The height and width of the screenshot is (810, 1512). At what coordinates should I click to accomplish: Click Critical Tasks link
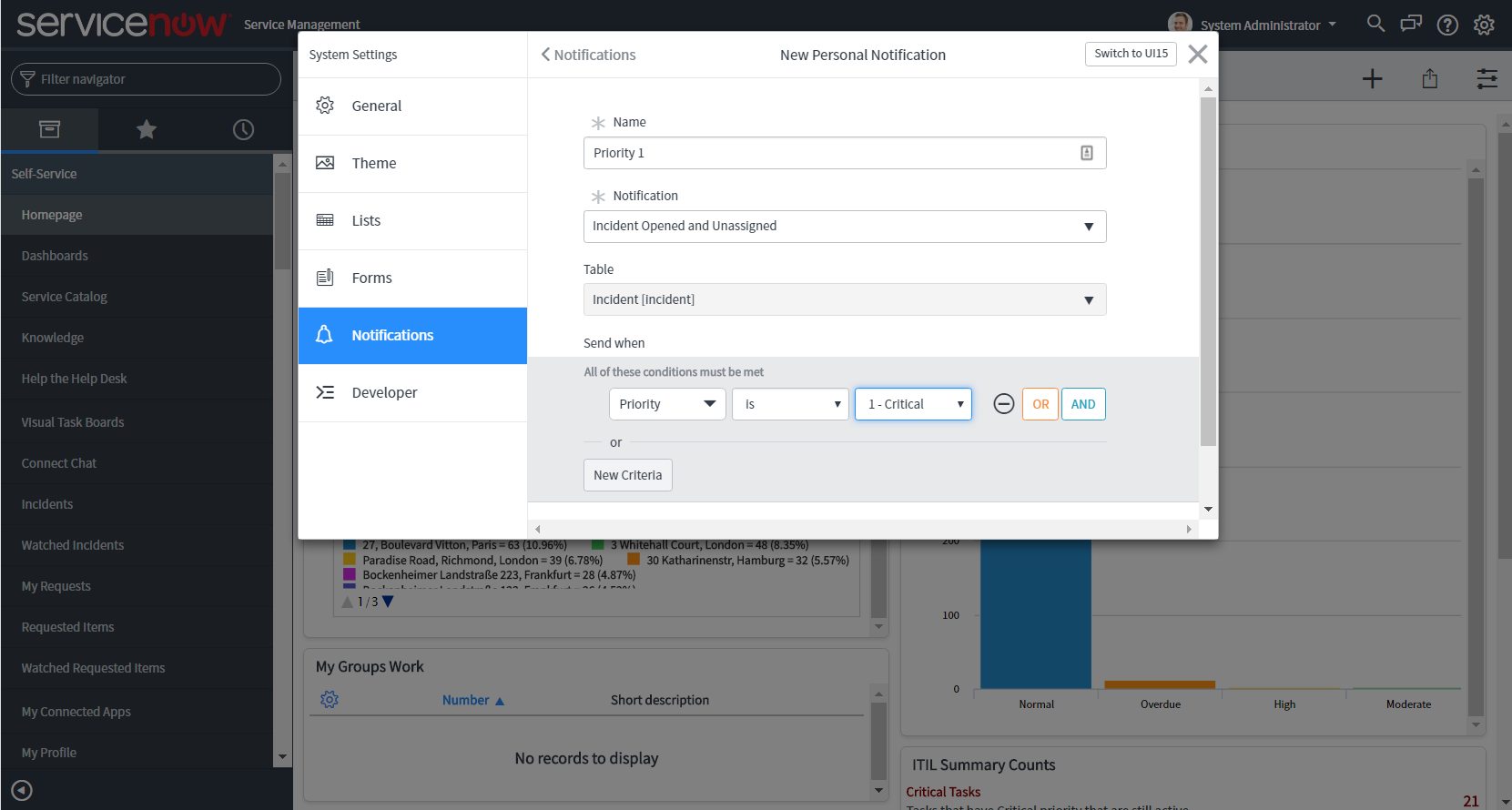pos(943,792)
